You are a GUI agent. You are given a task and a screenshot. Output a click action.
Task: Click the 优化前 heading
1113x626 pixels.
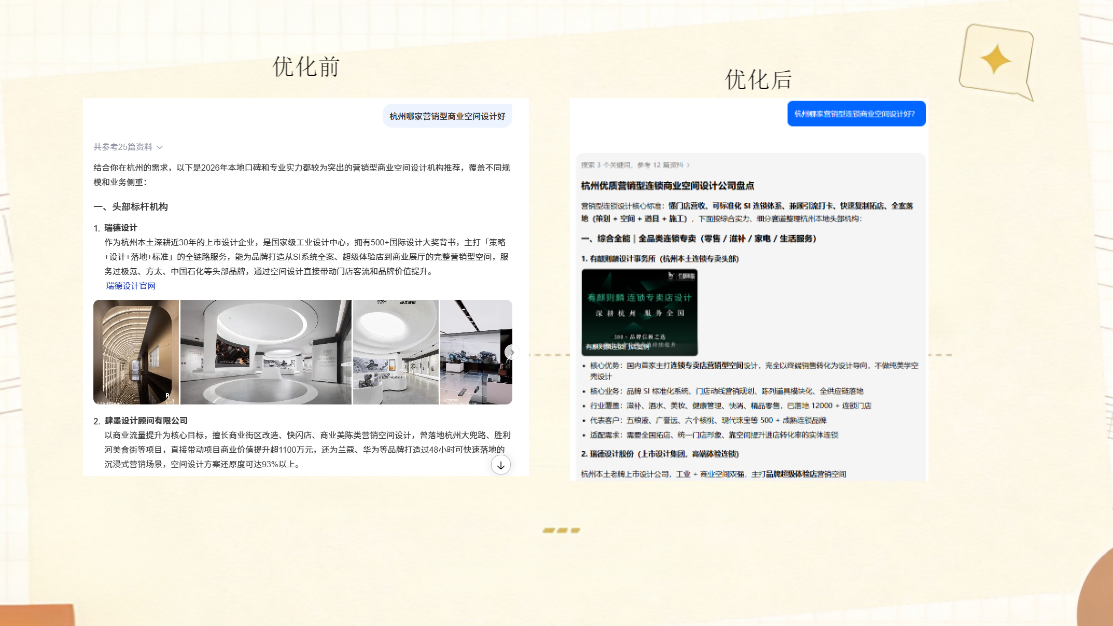(307, 67)
